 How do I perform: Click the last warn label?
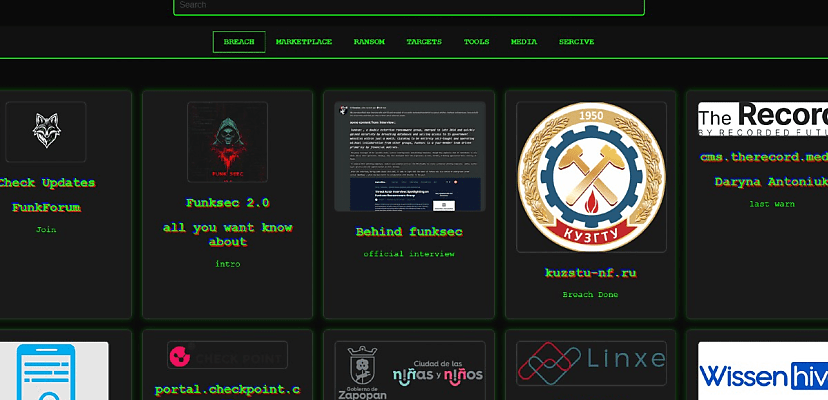(x=771, y=204)
